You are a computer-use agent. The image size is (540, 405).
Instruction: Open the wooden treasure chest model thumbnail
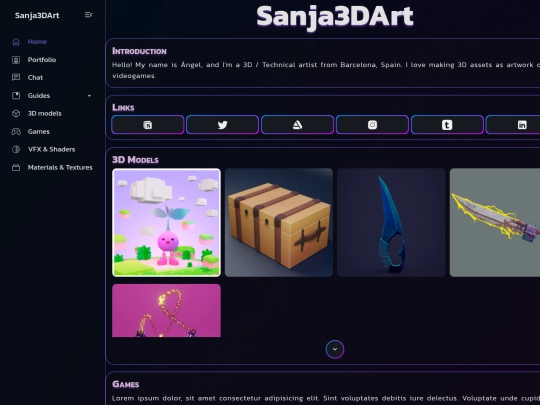(x=279, y=222)
